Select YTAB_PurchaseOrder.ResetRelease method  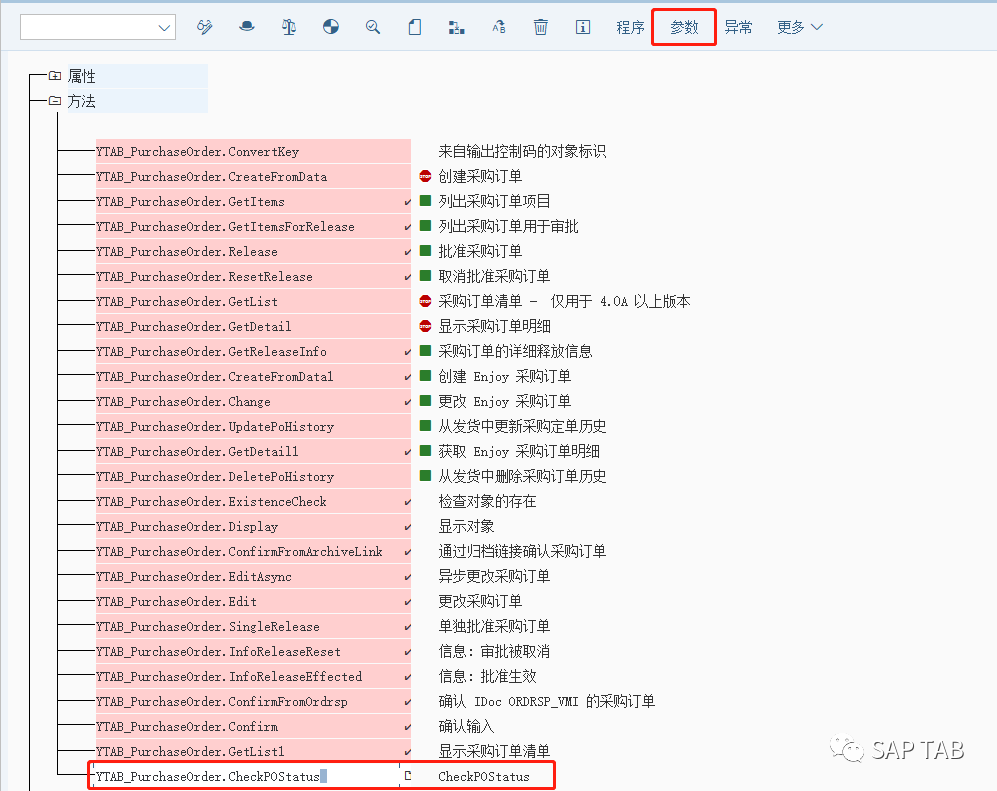point(253,277)
